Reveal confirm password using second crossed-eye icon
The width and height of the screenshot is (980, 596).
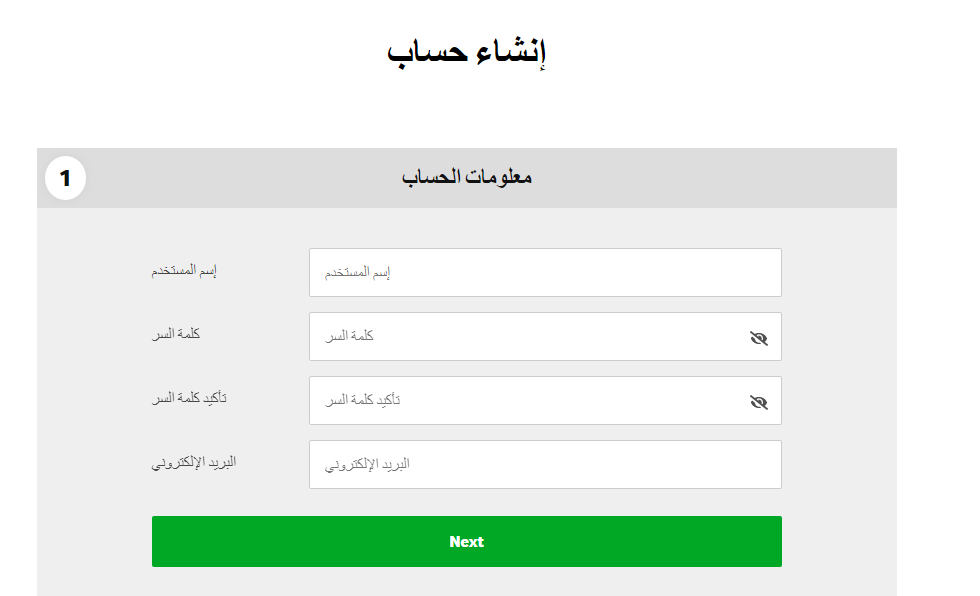coord(758,402)
